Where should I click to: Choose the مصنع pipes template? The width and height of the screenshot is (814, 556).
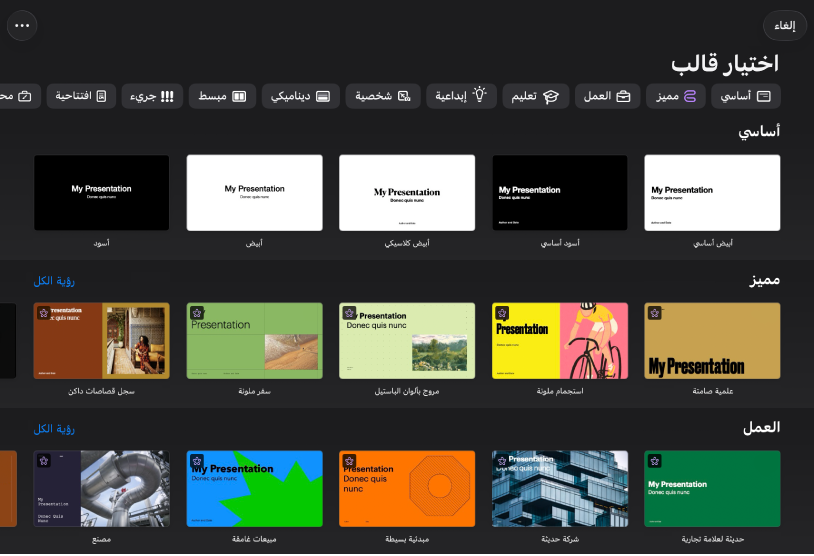pos(101,489)
